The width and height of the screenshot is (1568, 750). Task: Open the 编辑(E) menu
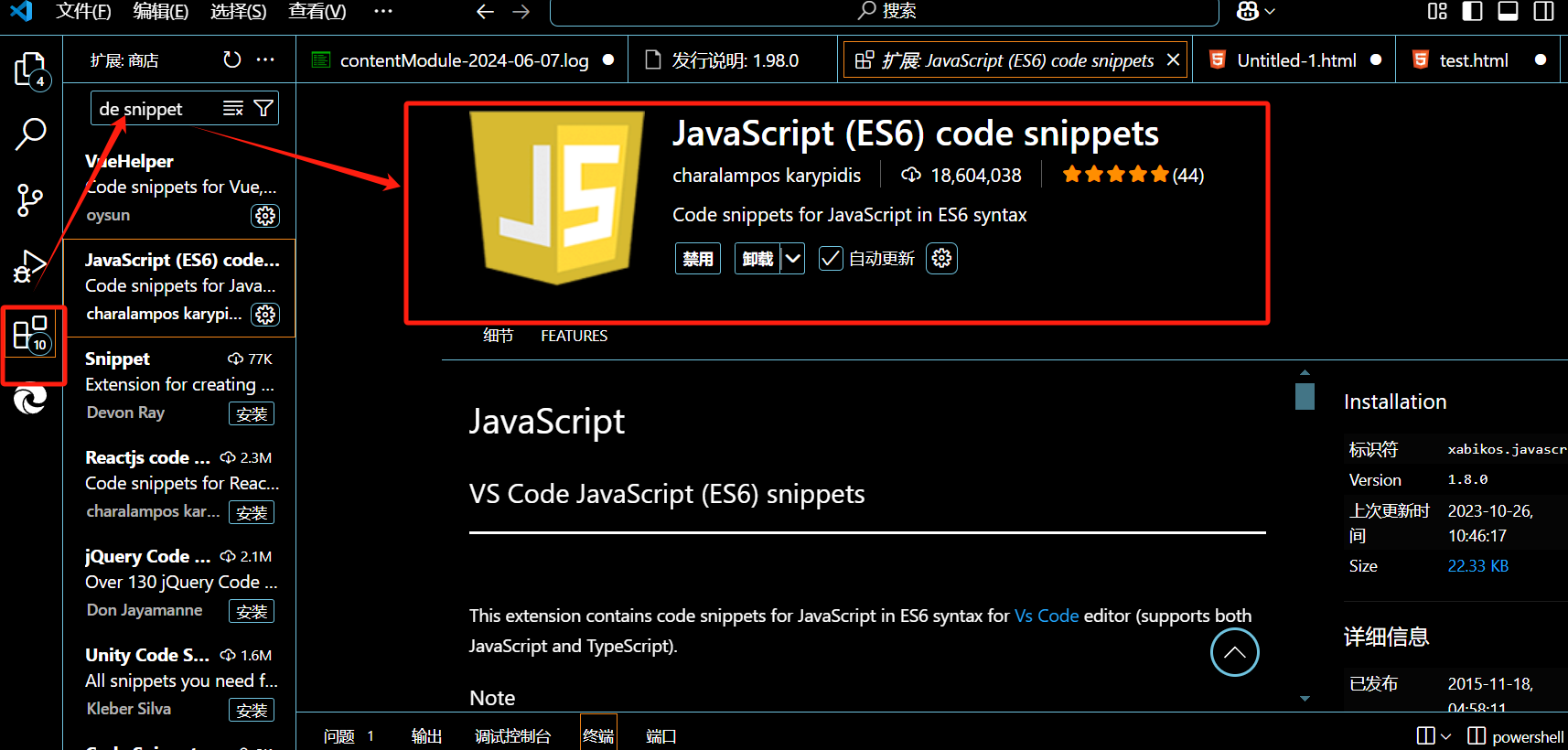click(x=161, y=11)
